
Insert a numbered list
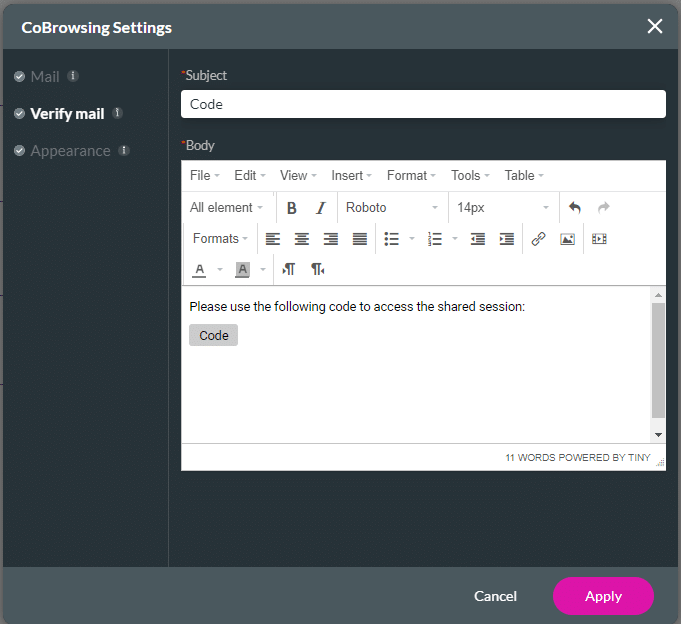[435, 239]
